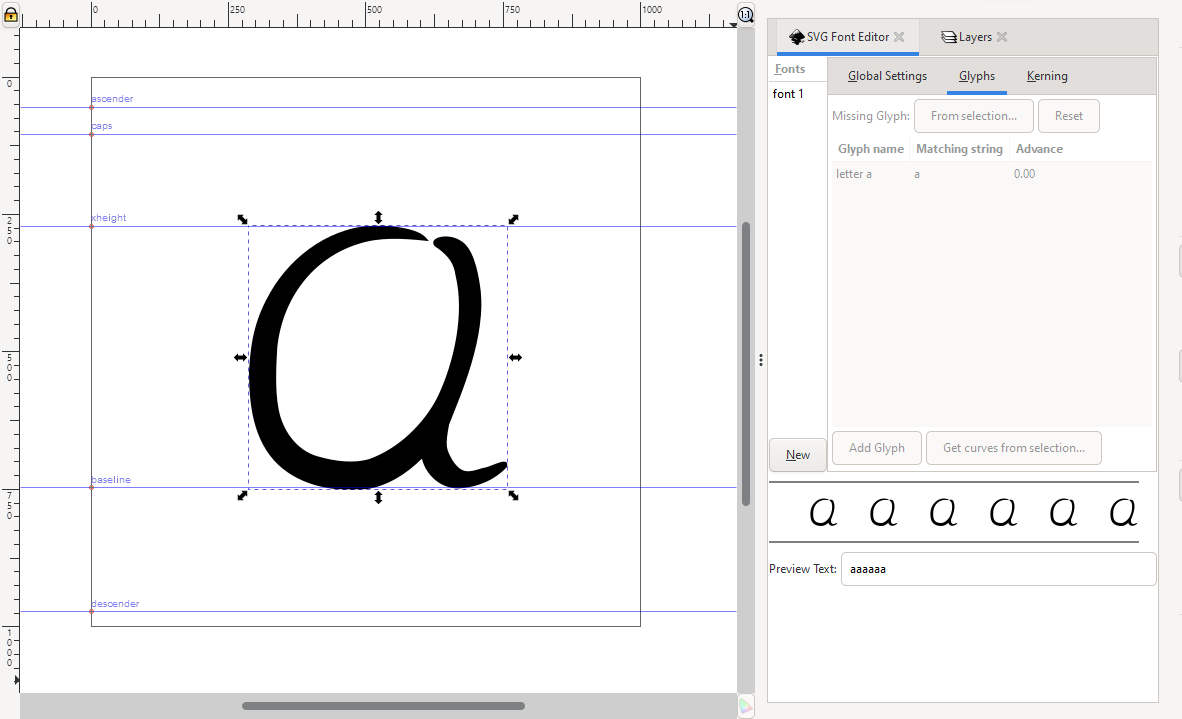Click the vertical canvas scrollbar
Image resolution: width=1182 pixels, height=719 pixels.
[x=746, y=364]
